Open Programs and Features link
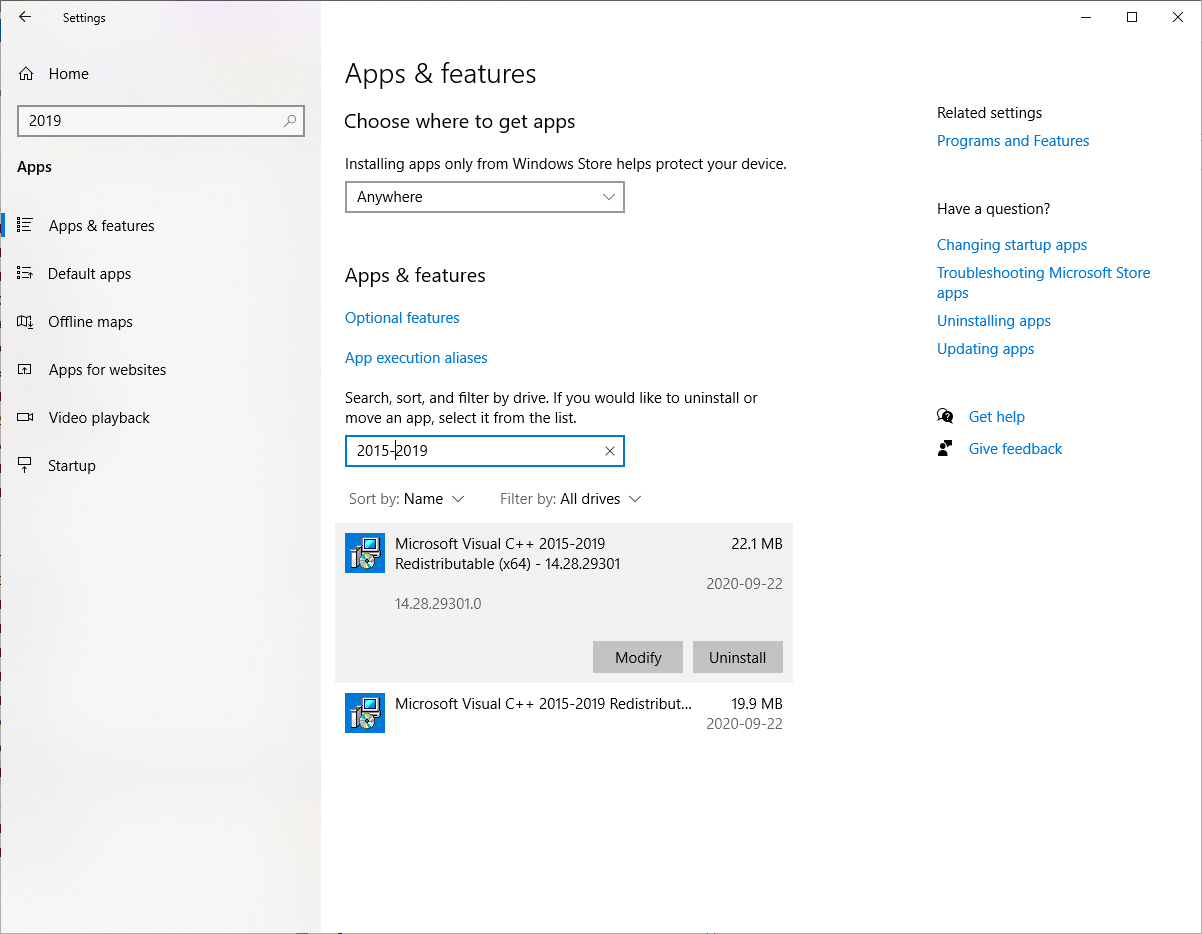 tap(1013, 141)
